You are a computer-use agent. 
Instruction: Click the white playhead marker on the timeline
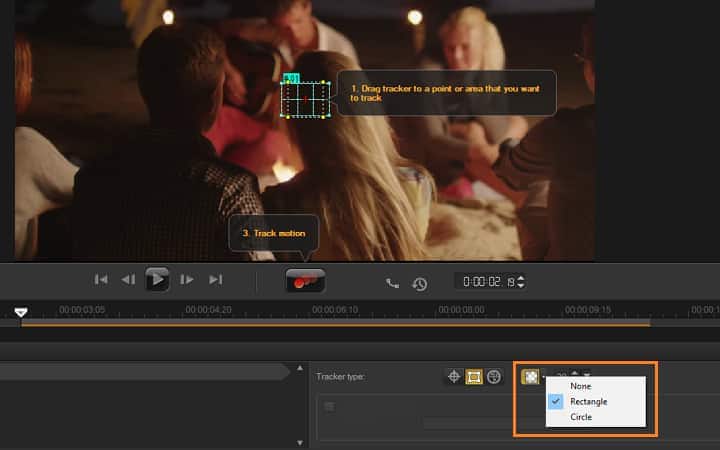coord(21,313)
